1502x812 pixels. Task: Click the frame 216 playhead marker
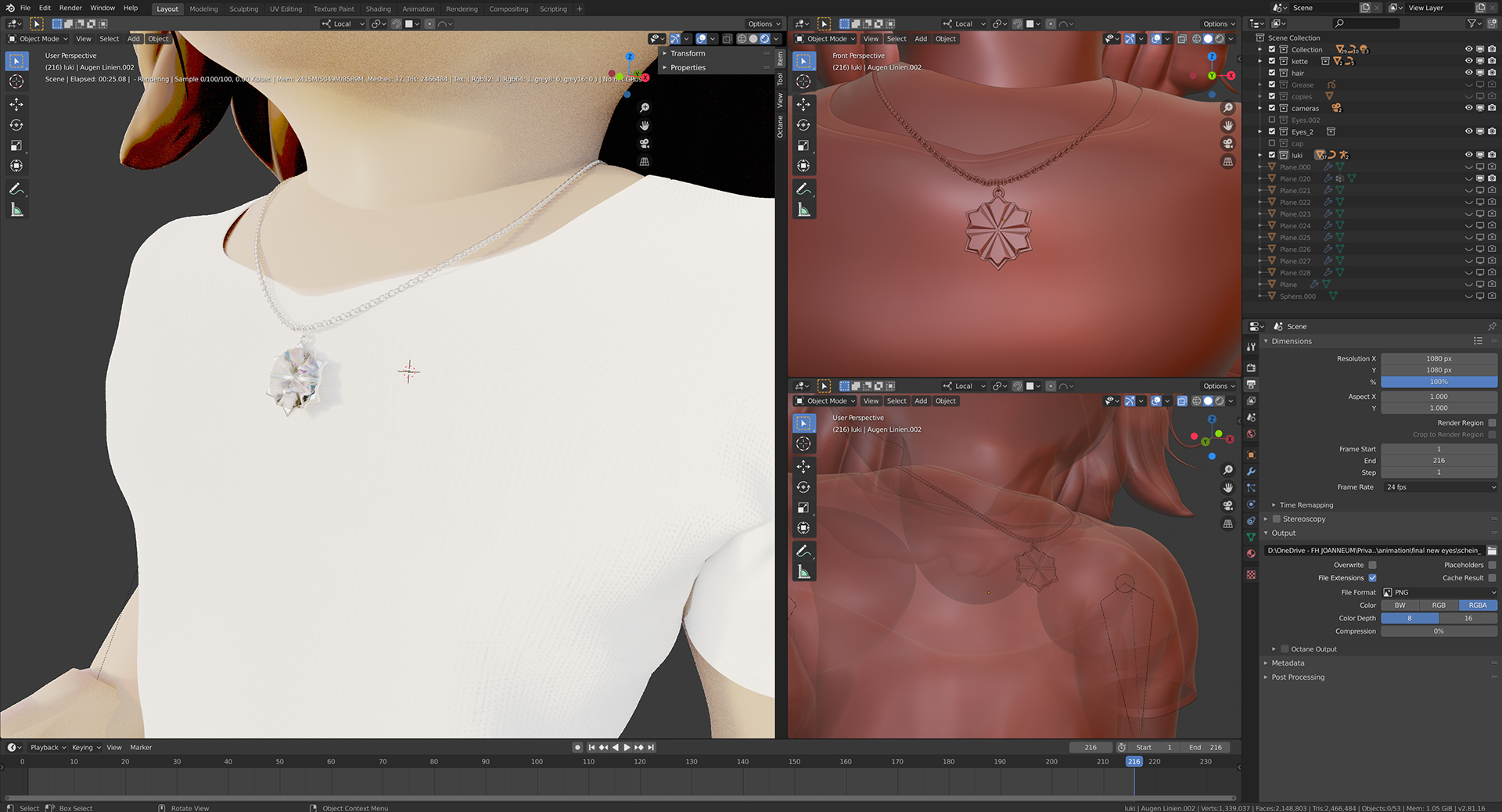tap(1134, 762)
